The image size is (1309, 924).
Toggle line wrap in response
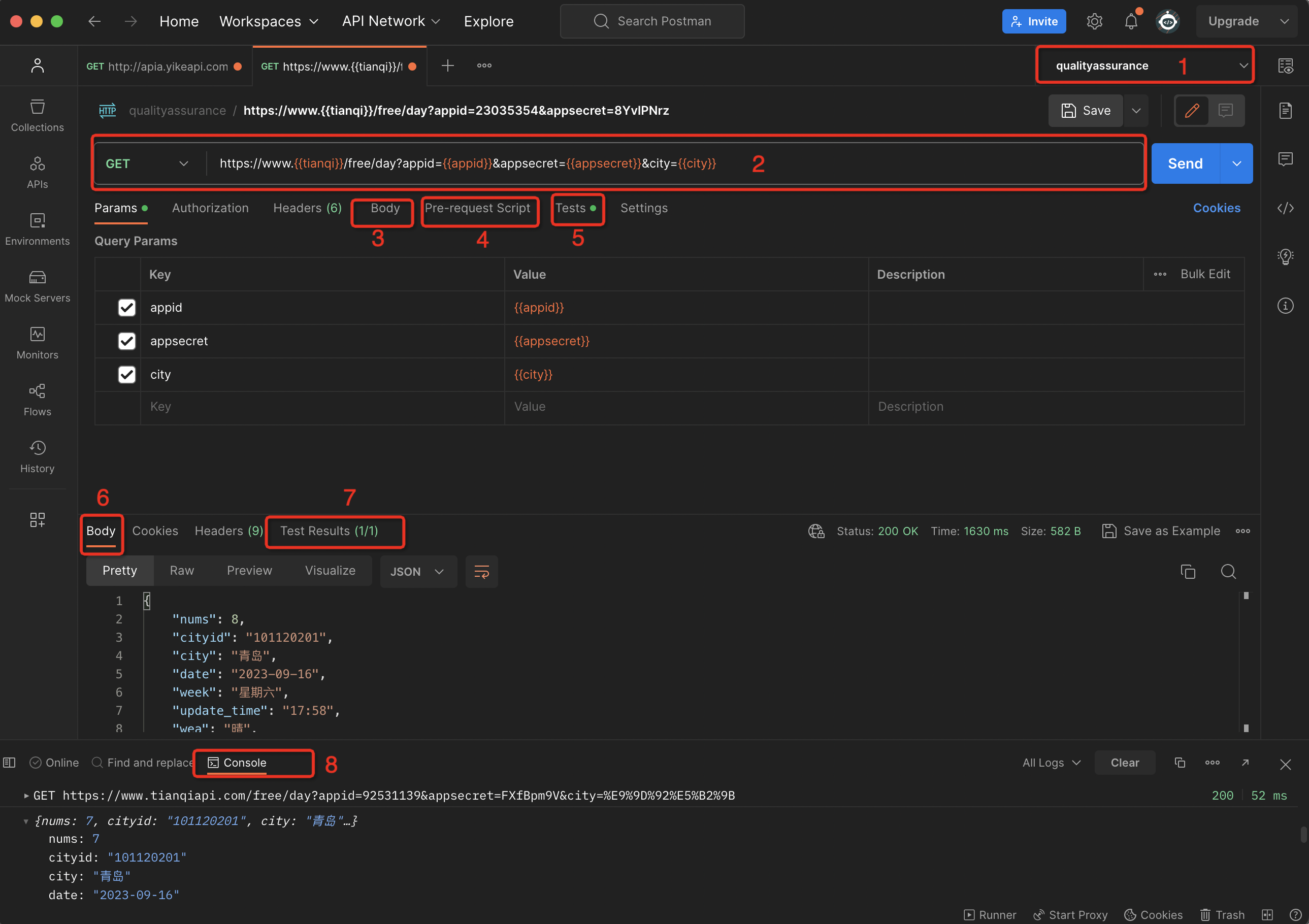coord(482,571)
